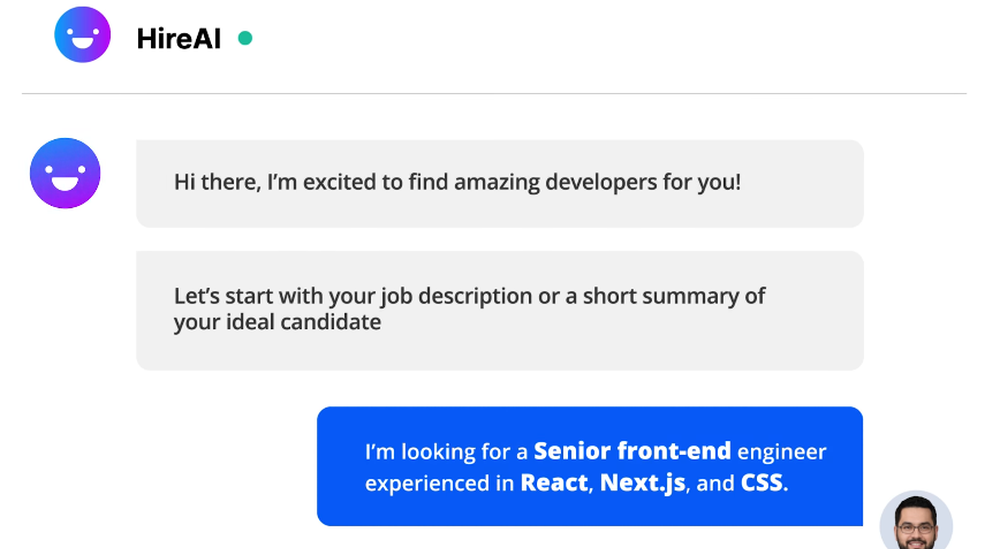Click the bold "CSS" keyword

(x=761, y=483)
